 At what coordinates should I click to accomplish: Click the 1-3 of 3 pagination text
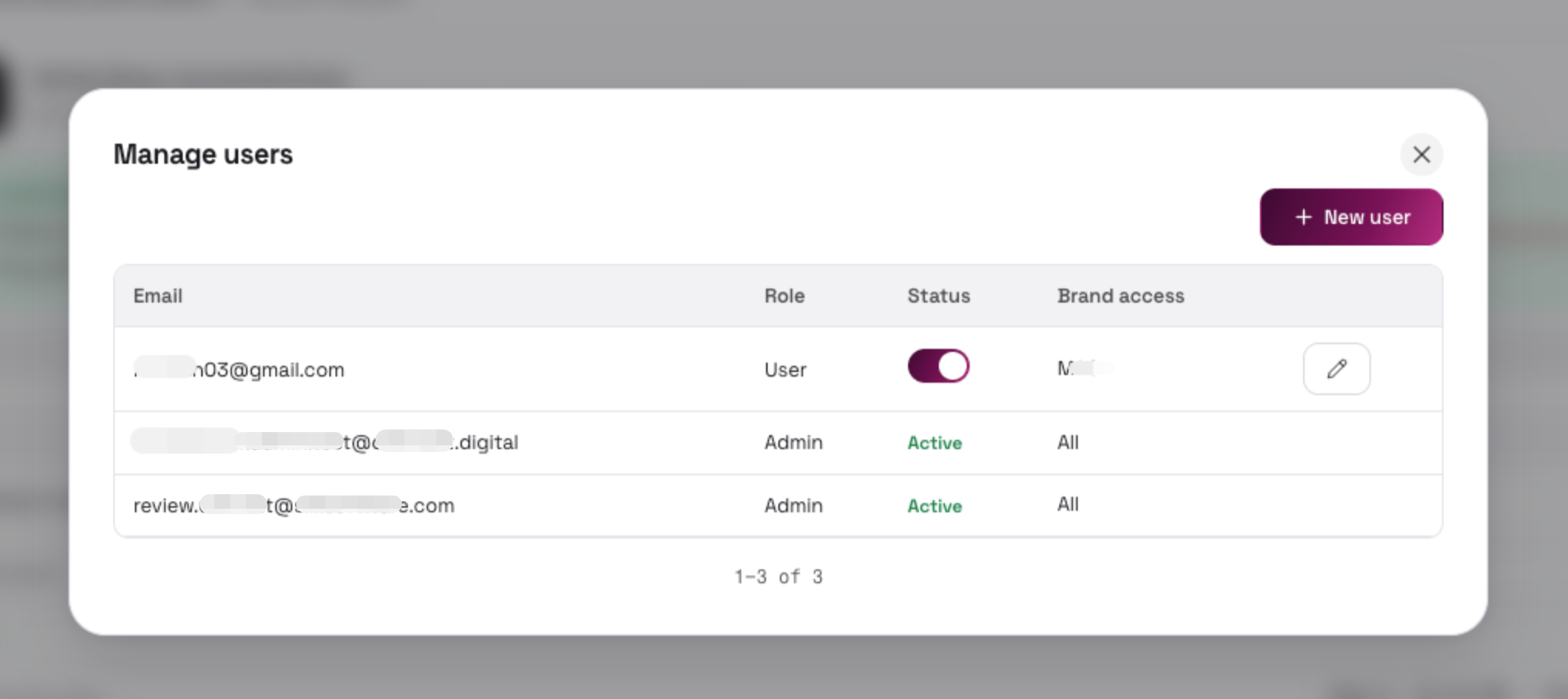tap(779, 577)
